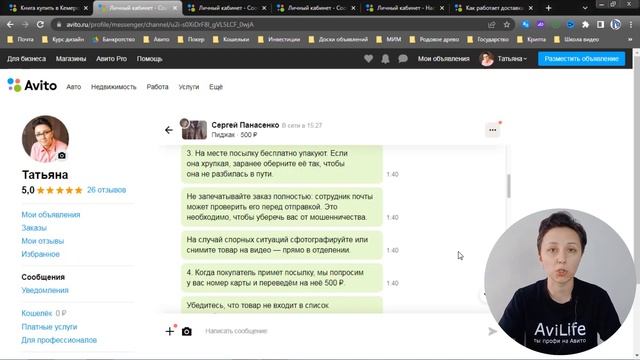Viewport: 640px width, 360px height.
Task: Focus the Написать сообщение input field
Action: [x=343, y=331]
